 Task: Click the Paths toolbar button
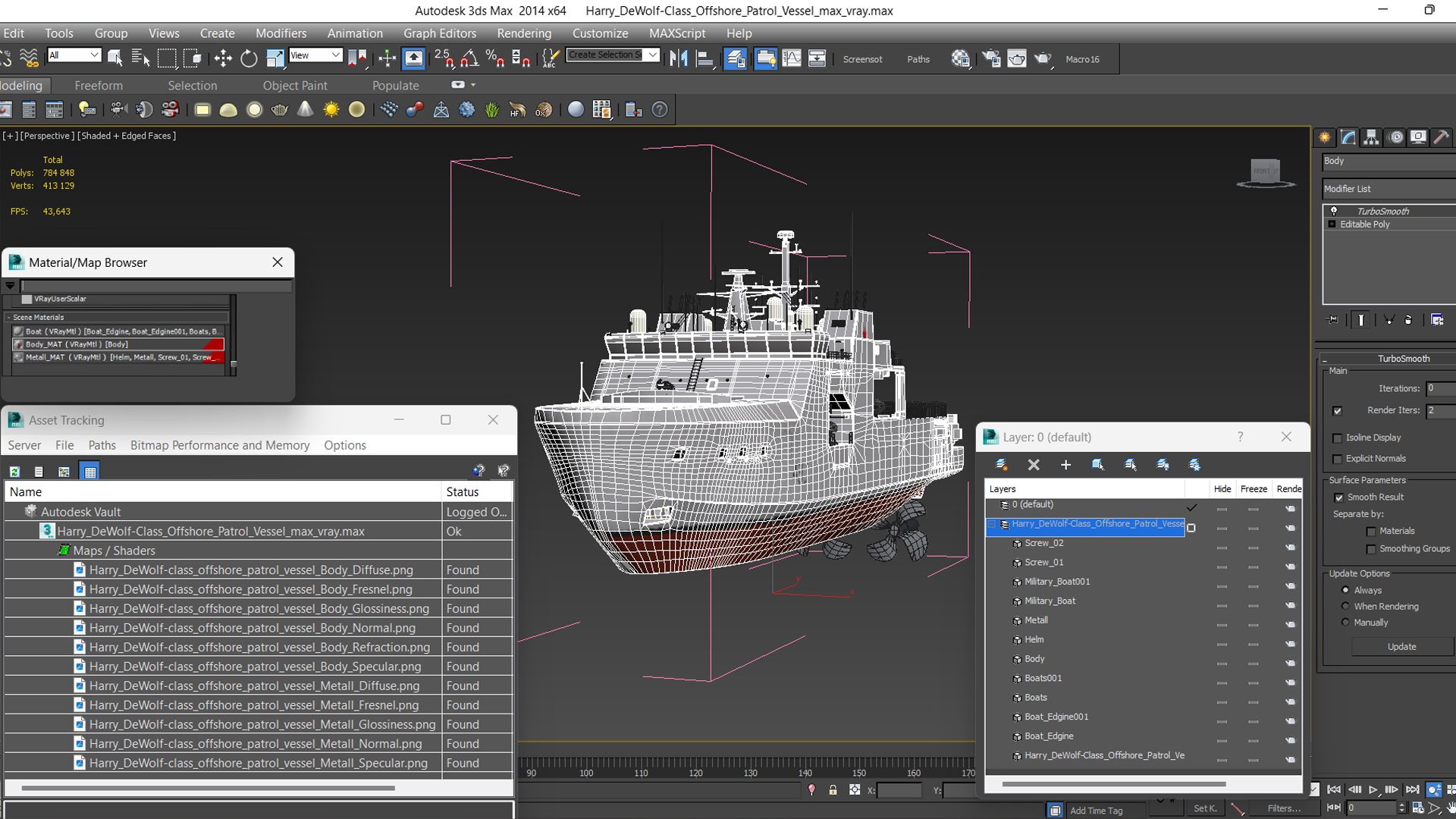[x=918, y=59]
